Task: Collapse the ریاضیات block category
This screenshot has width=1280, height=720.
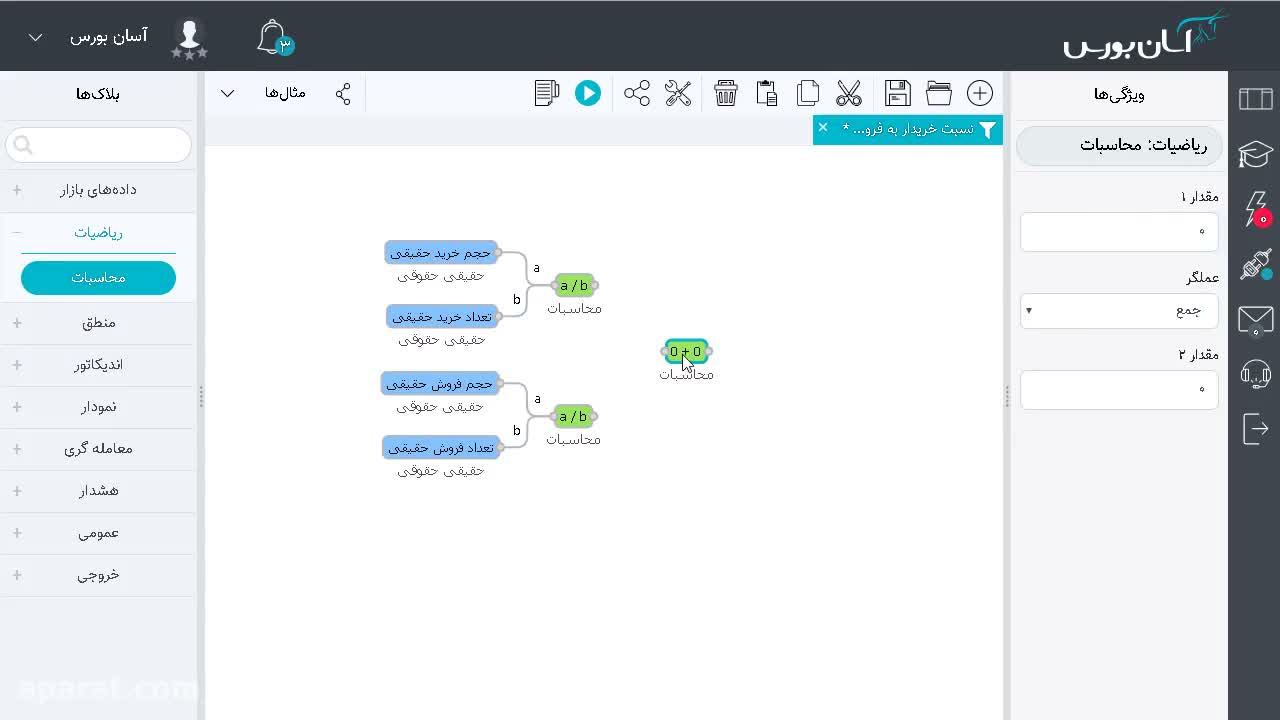Action: (x=98, y=233)
